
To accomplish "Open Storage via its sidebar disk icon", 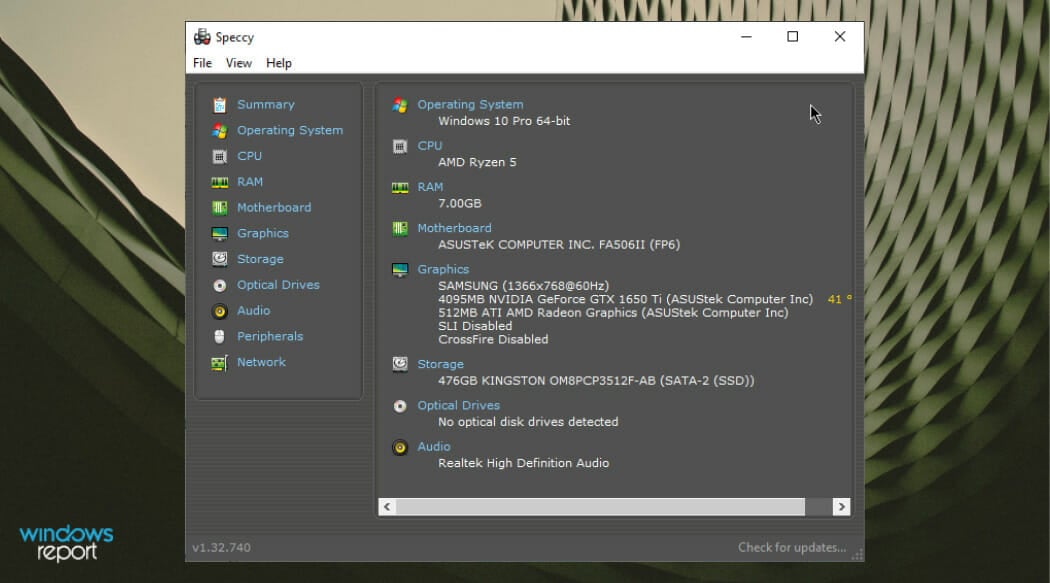I will (219, 259).
